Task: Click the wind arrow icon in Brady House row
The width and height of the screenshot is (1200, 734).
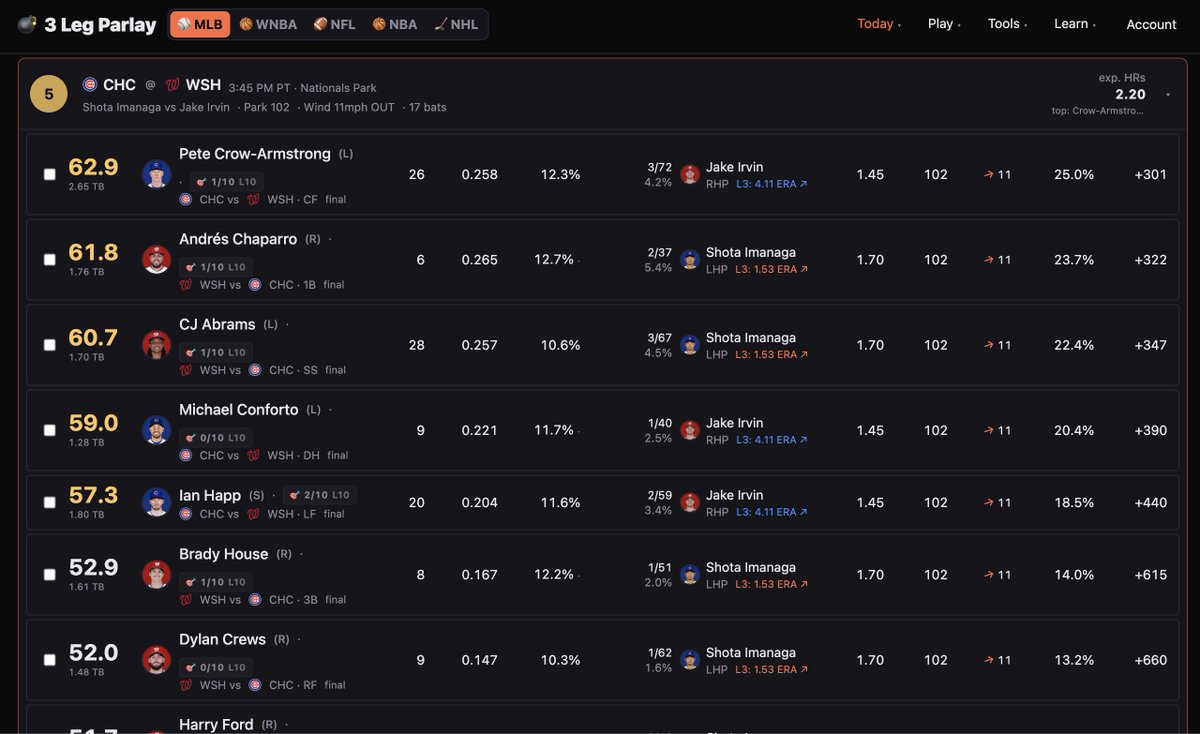Action: 988,574
